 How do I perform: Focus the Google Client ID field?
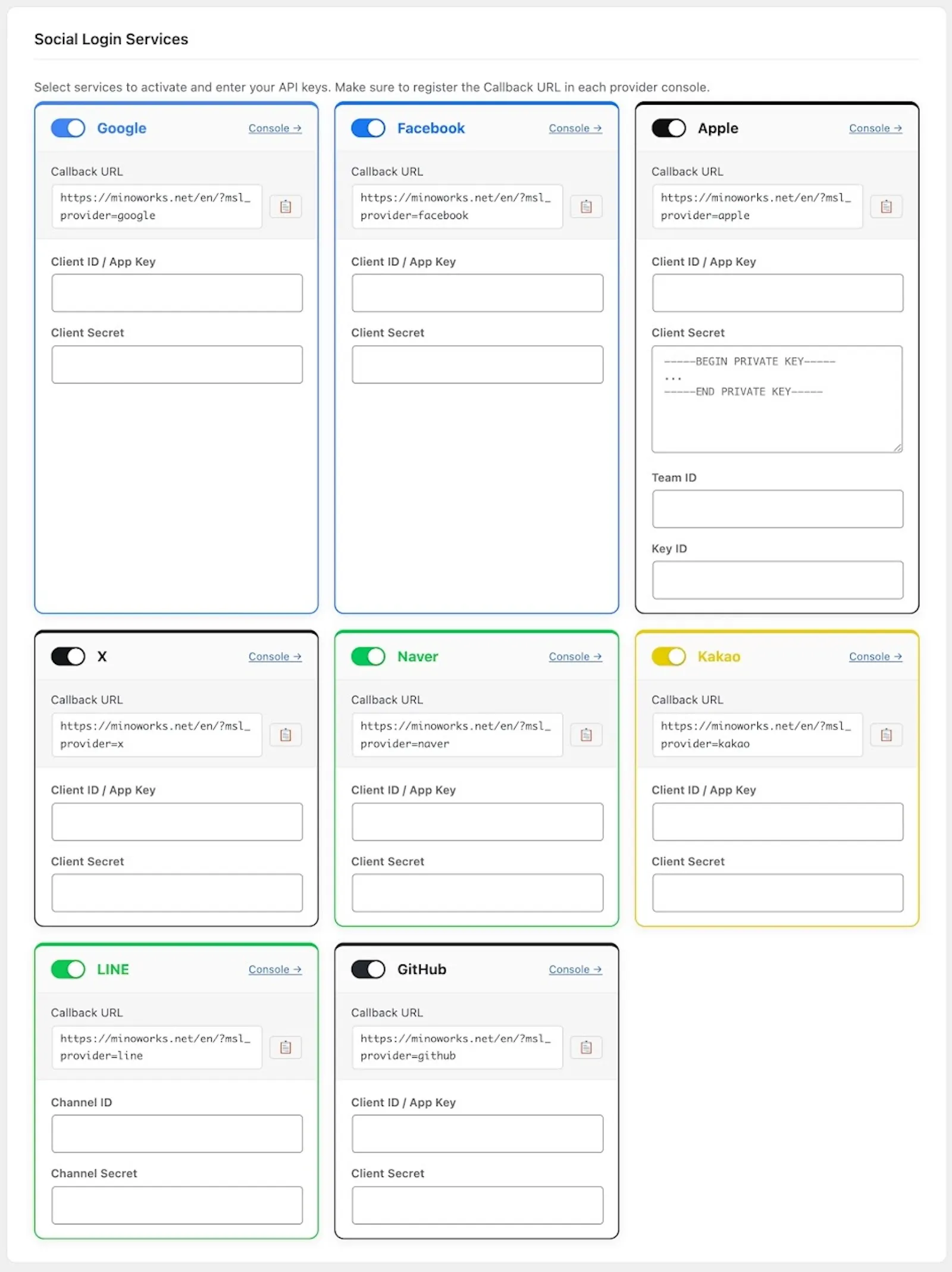[177, 293]
